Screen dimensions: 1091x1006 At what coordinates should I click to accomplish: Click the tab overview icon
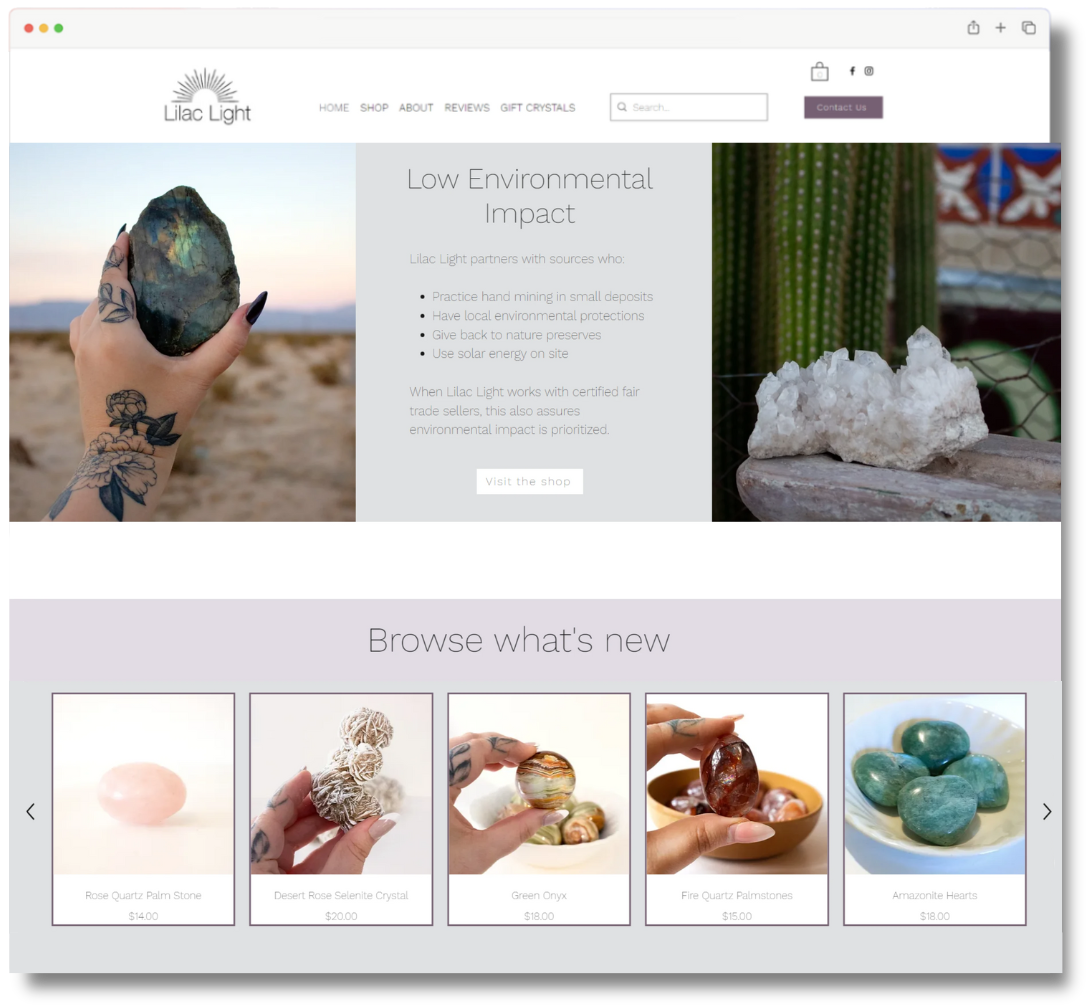(x=1028, y=28)
